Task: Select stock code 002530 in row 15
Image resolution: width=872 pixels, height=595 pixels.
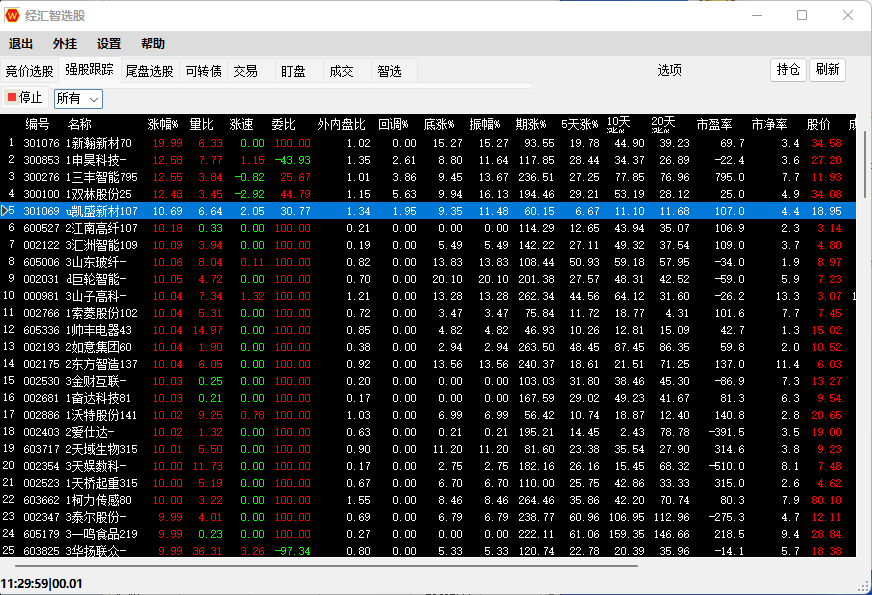Action: point(41,381)
